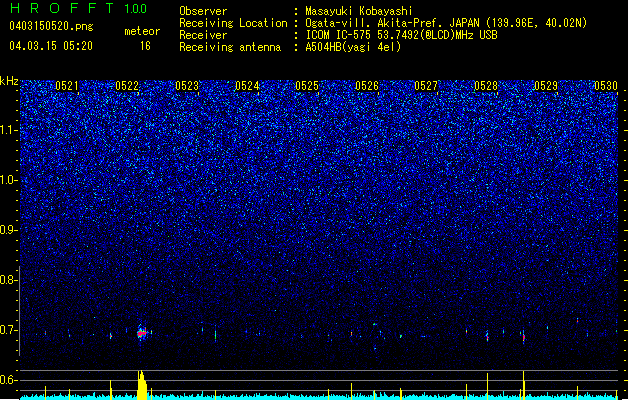Click the Observer label

203,11
